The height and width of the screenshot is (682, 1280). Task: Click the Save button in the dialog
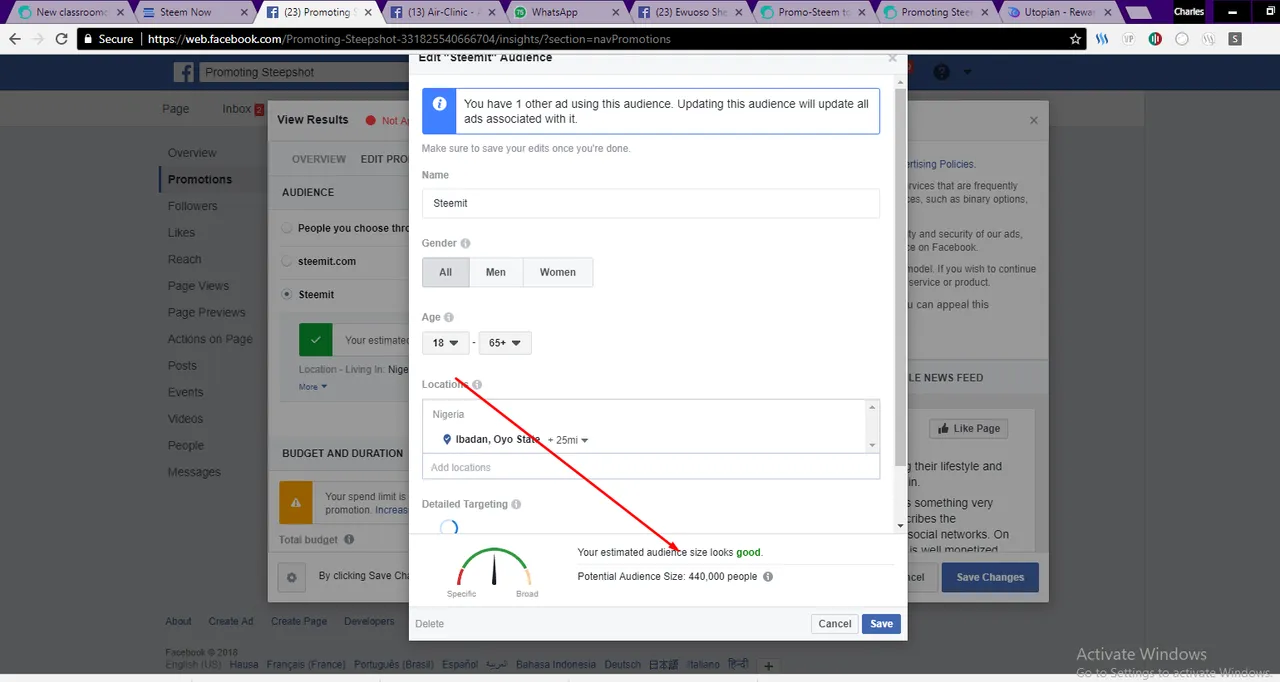[x=881, y=623]
